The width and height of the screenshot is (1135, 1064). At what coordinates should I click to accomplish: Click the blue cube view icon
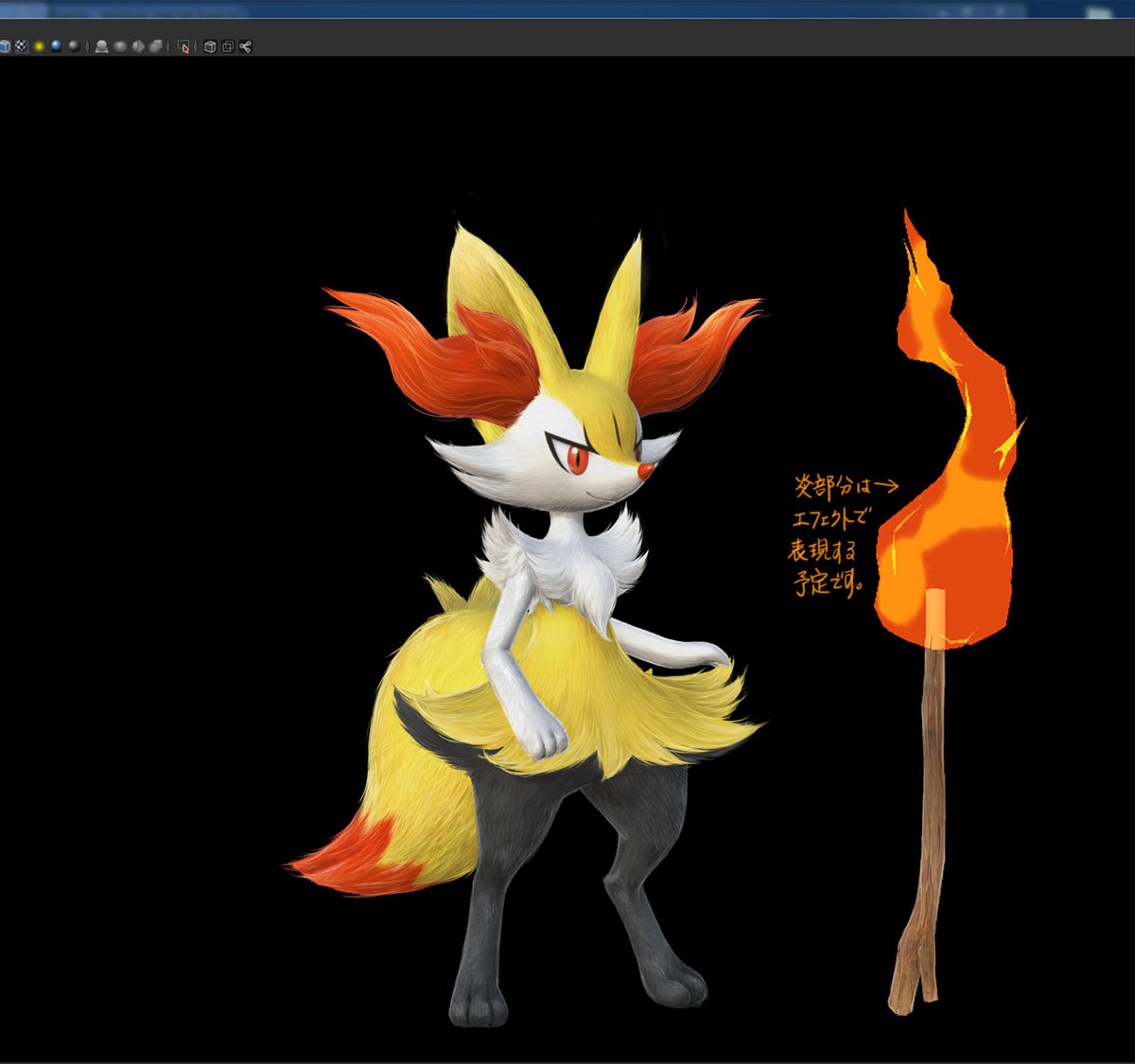(x=5, y=46)
